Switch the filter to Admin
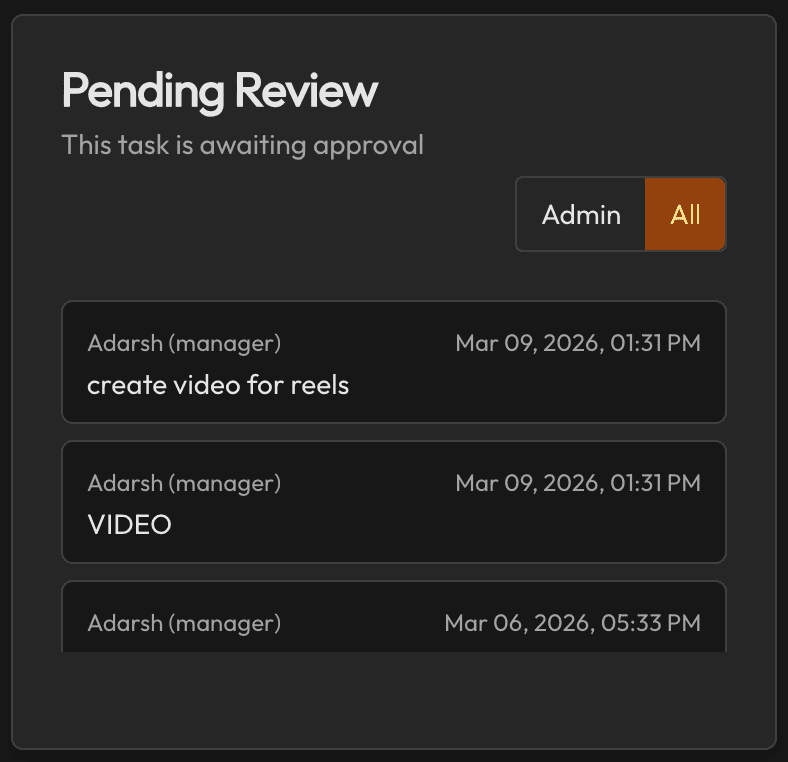Screen dimensions: 788x762 (581, 215)
